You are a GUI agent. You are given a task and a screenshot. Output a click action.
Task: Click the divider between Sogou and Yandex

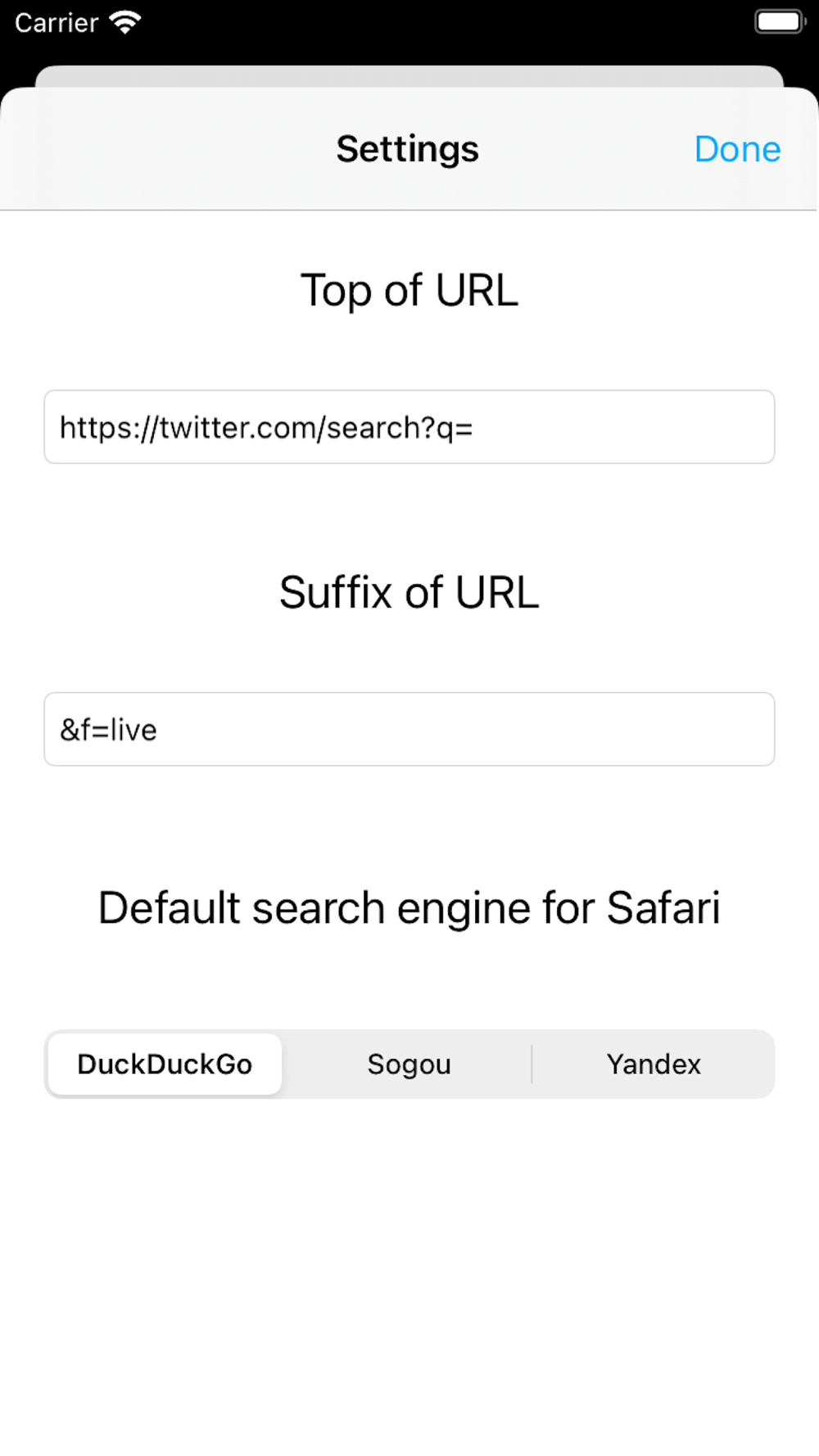(532, 1064)
